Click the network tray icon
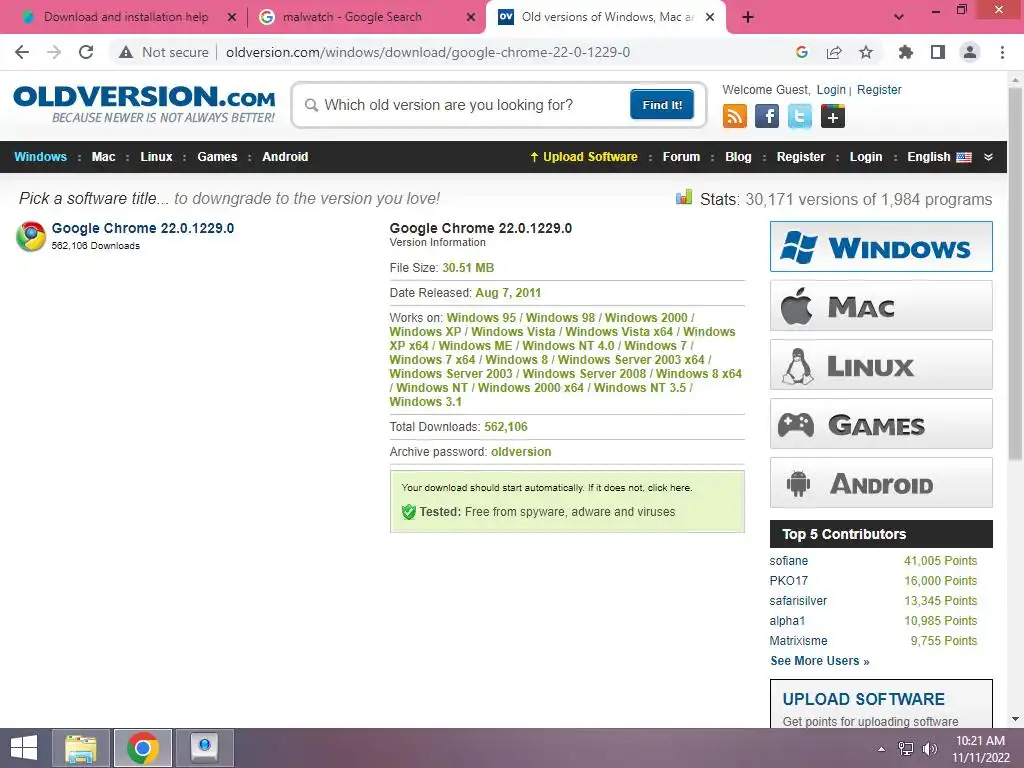This screenshot has width=1024, height=768. coord(906,749)
